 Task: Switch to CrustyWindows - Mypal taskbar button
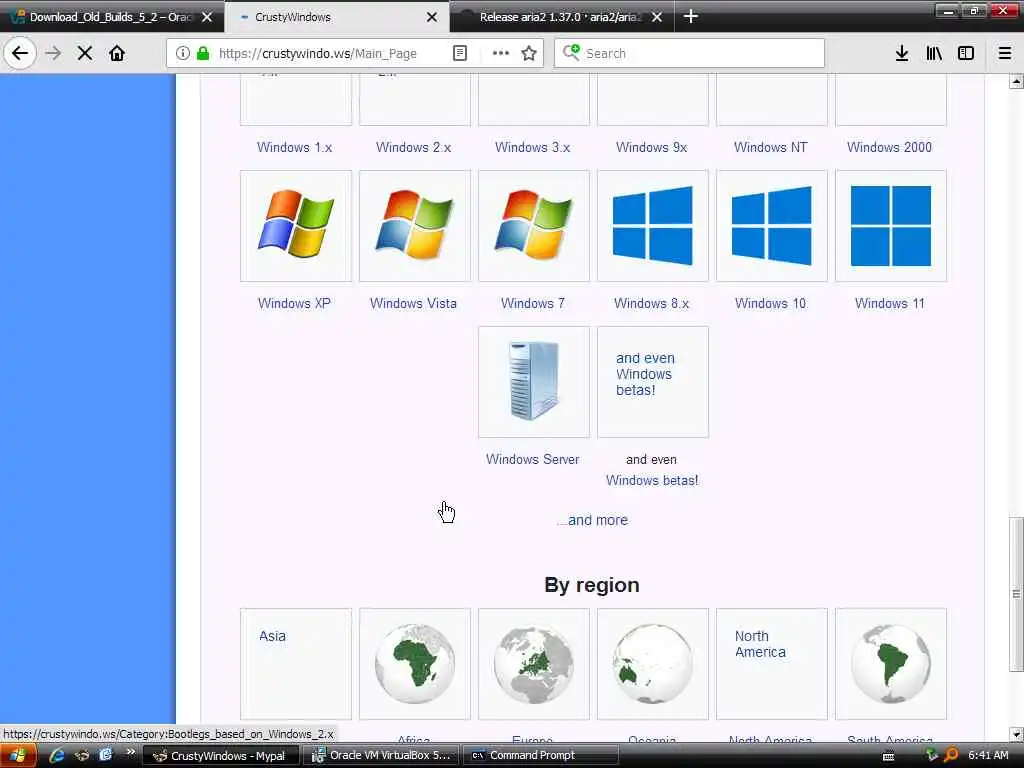tap(221, 756)
